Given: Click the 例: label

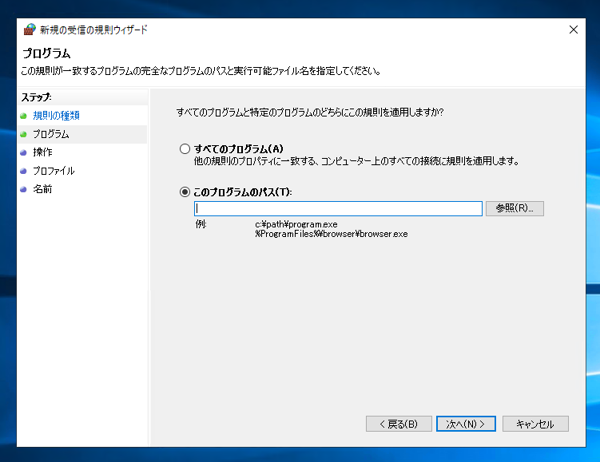Looking at the screenshot, I should 201,224.
